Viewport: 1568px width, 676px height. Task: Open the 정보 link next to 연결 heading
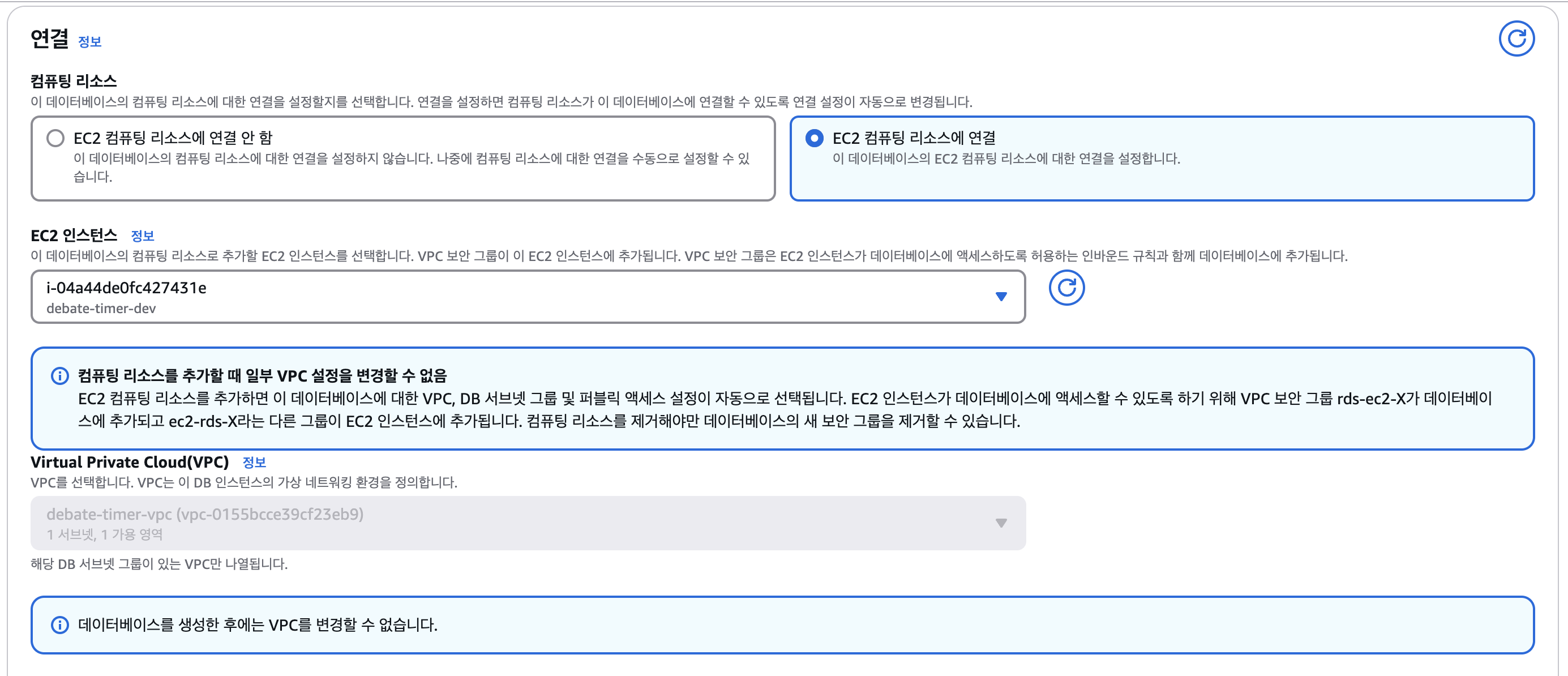click(x=89, y=42)
